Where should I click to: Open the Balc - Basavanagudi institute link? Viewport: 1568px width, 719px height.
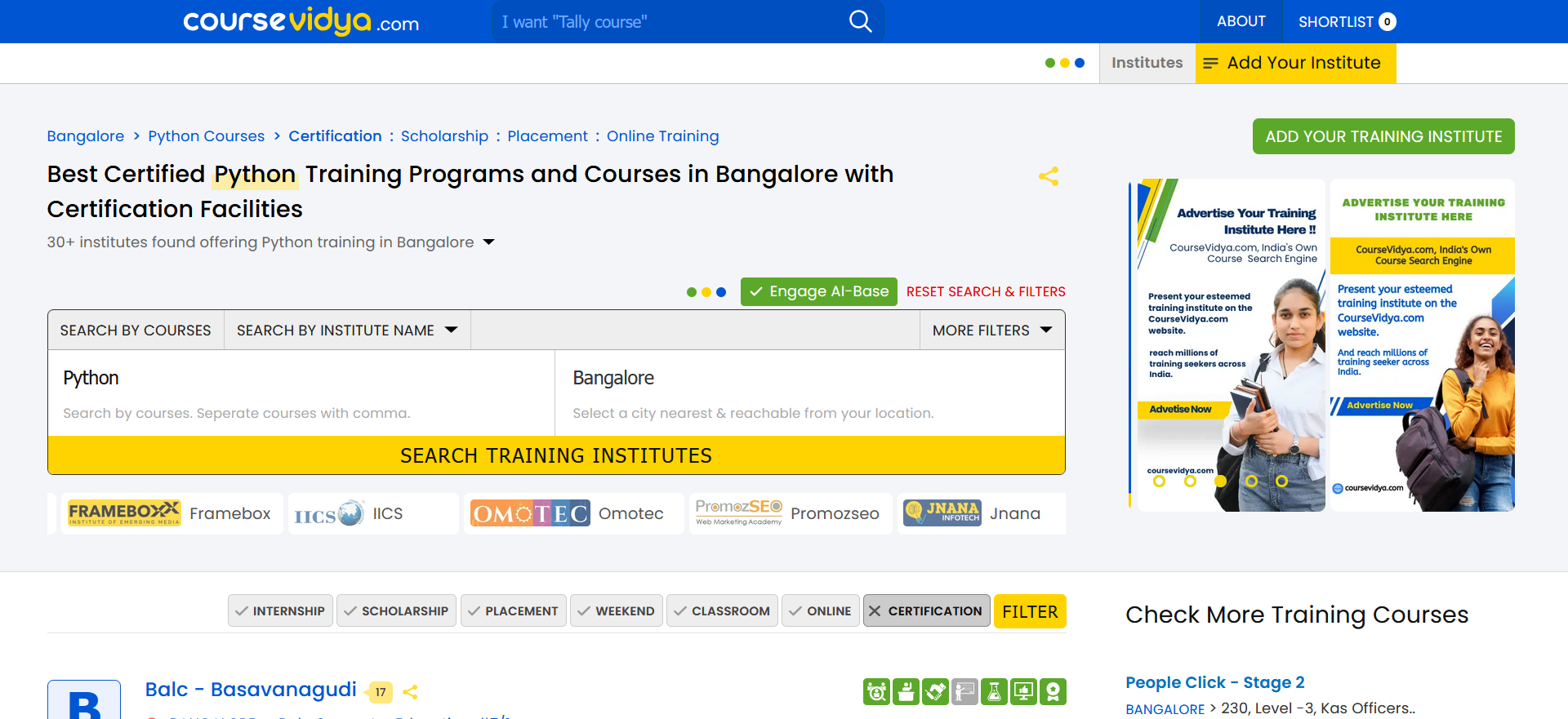(251, 690)
